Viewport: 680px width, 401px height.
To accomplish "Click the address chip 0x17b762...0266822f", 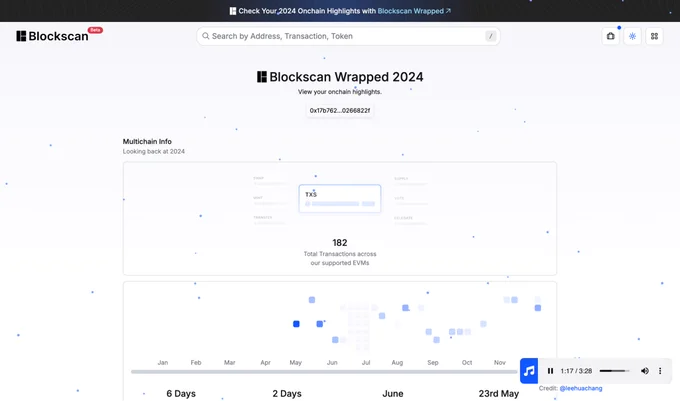I will click(340, 111).
